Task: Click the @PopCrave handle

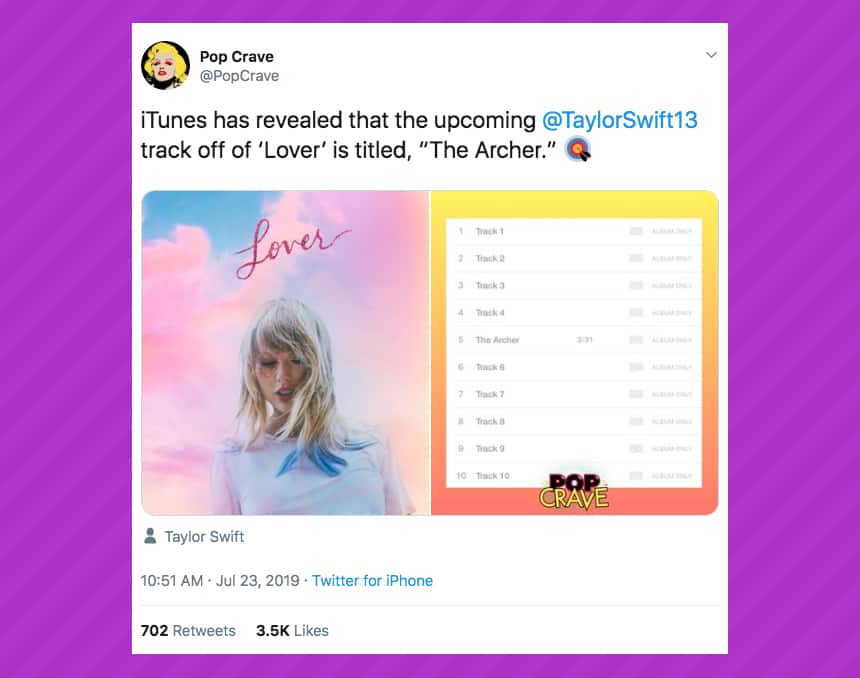Action: 239,76
